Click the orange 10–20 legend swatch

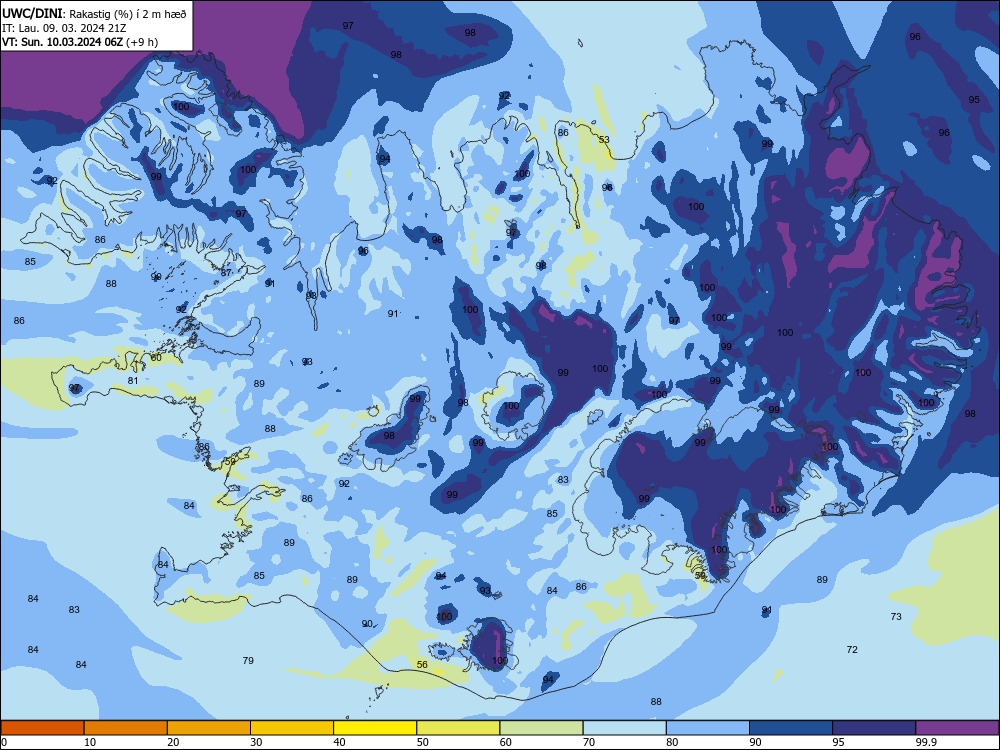tap(126, 728)
